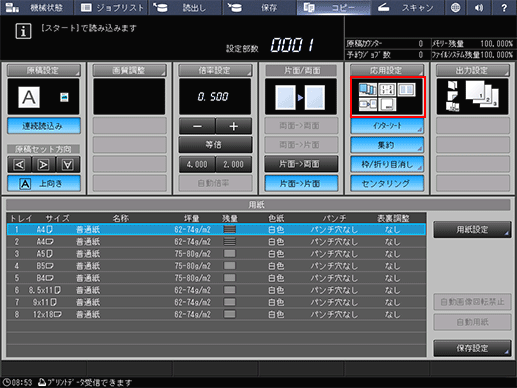Select tray 5 B4 paper row

click(216, 278)
